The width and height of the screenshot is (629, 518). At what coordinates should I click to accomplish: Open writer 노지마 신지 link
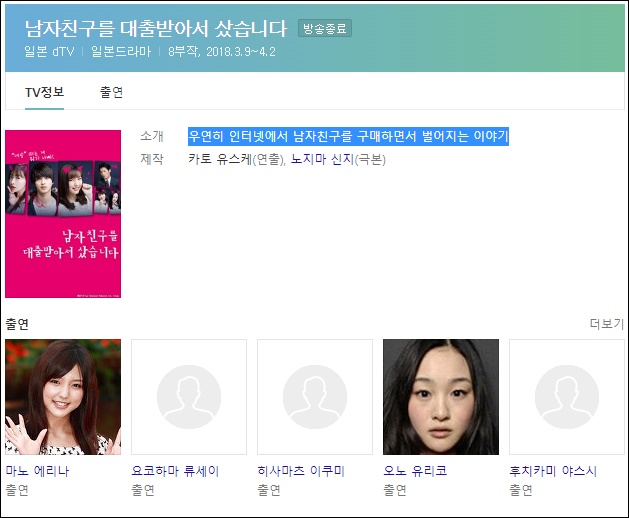[323, 159]
